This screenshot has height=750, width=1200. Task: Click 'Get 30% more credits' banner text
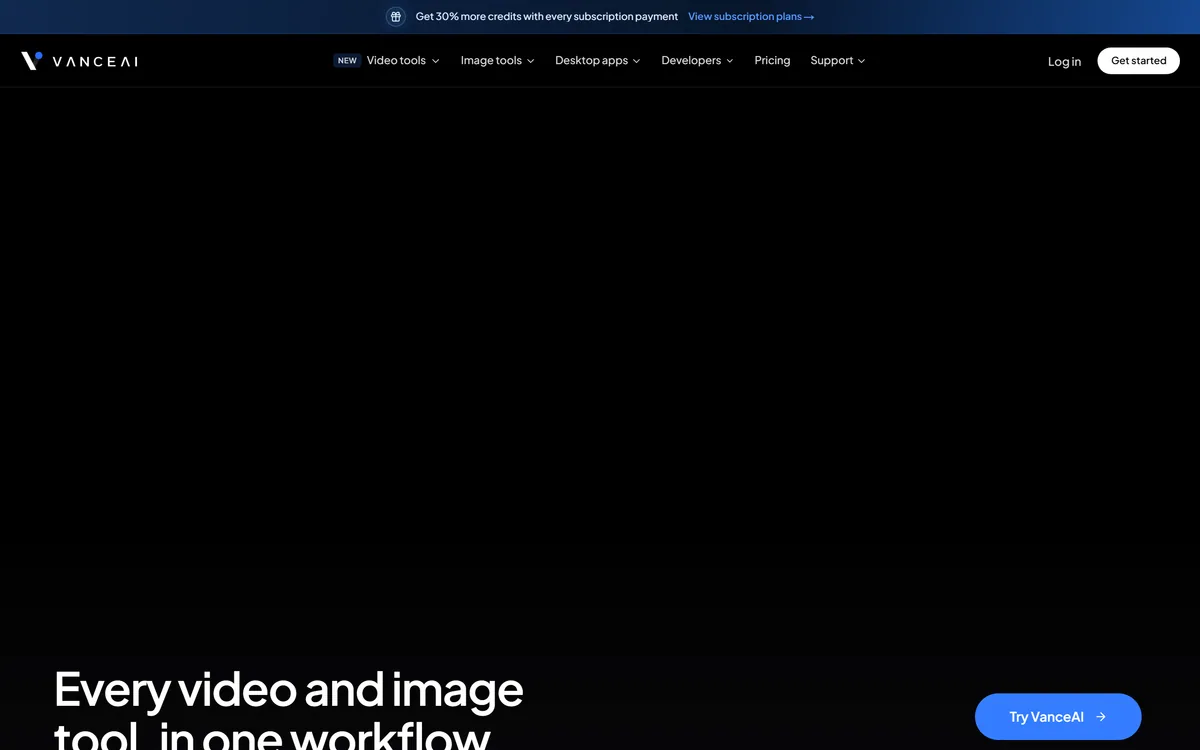(546, 17)
